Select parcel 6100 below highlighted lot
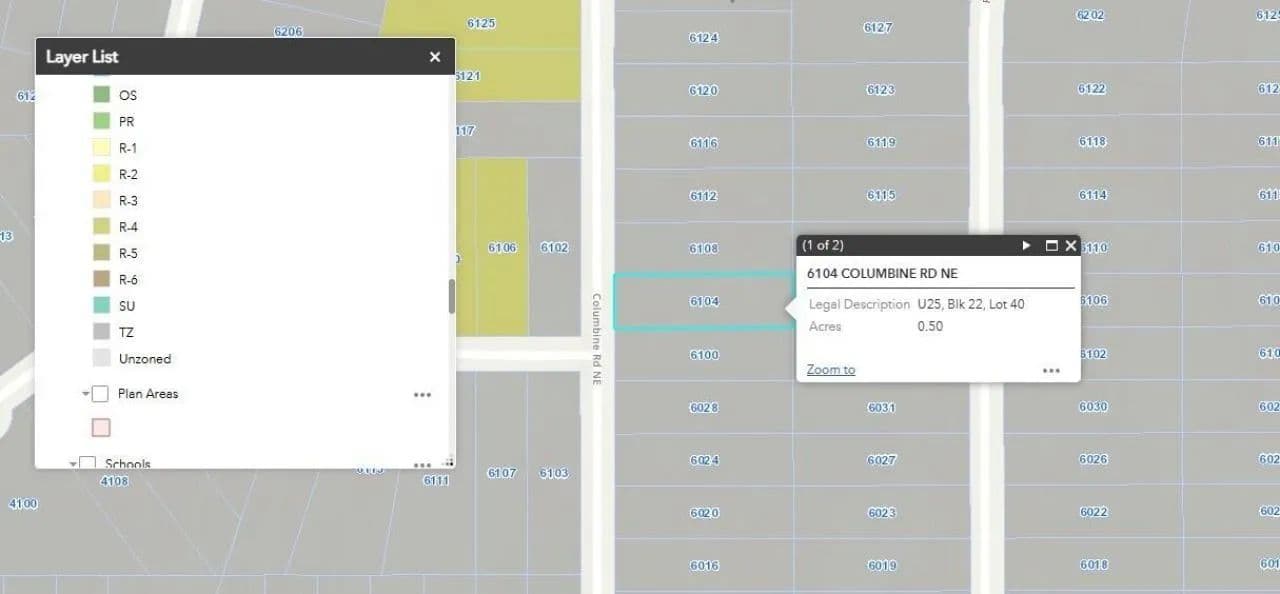 (703, 355)
